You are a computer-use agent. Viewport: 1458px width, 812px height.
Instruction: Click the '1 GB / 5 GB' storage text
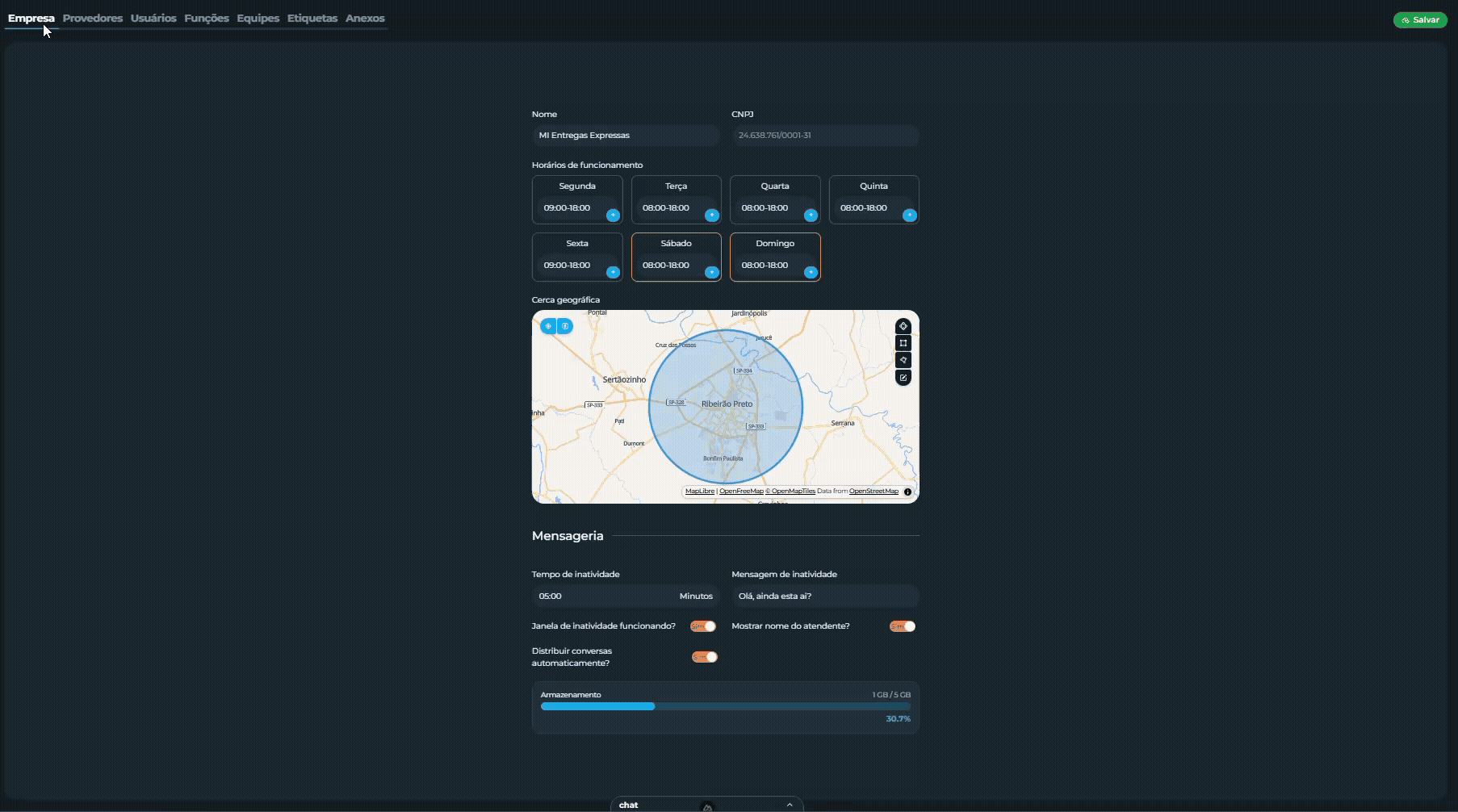tap(891, 694)
